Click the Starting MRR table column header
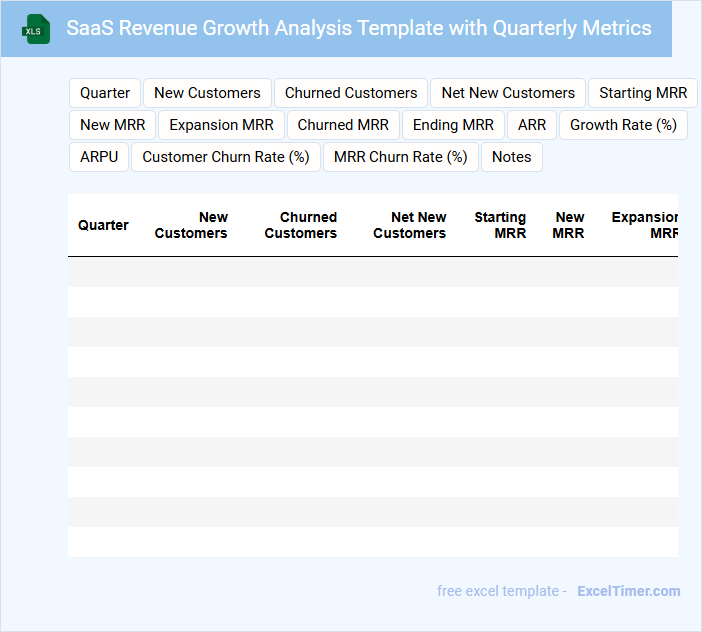The width and height of the screenshot is (702, 632). pos(500,225)
